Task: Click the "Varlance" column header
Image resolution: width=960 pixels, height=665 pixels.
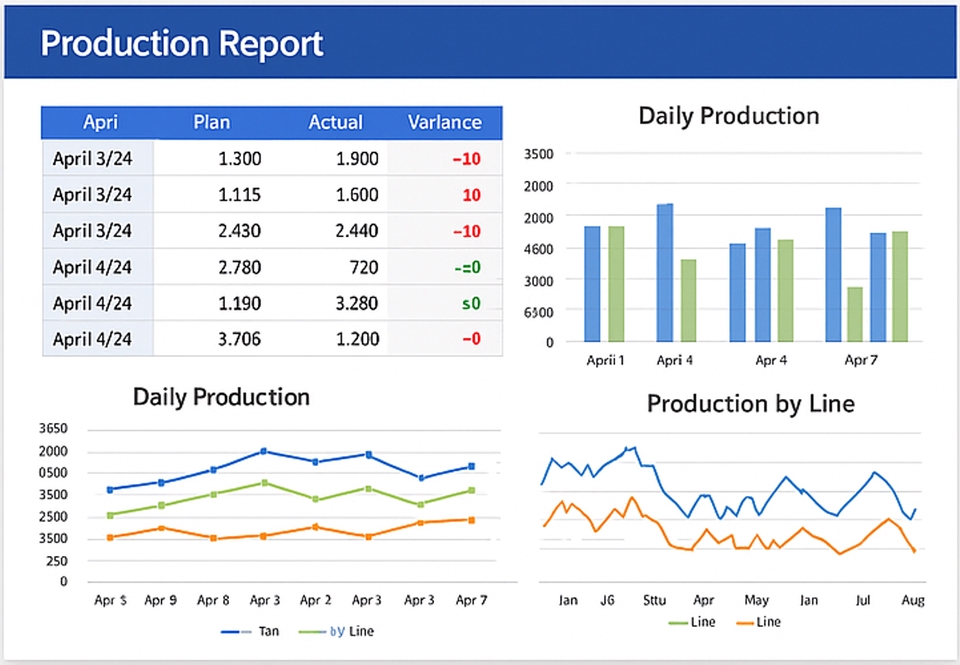Action: pos(445,122)
